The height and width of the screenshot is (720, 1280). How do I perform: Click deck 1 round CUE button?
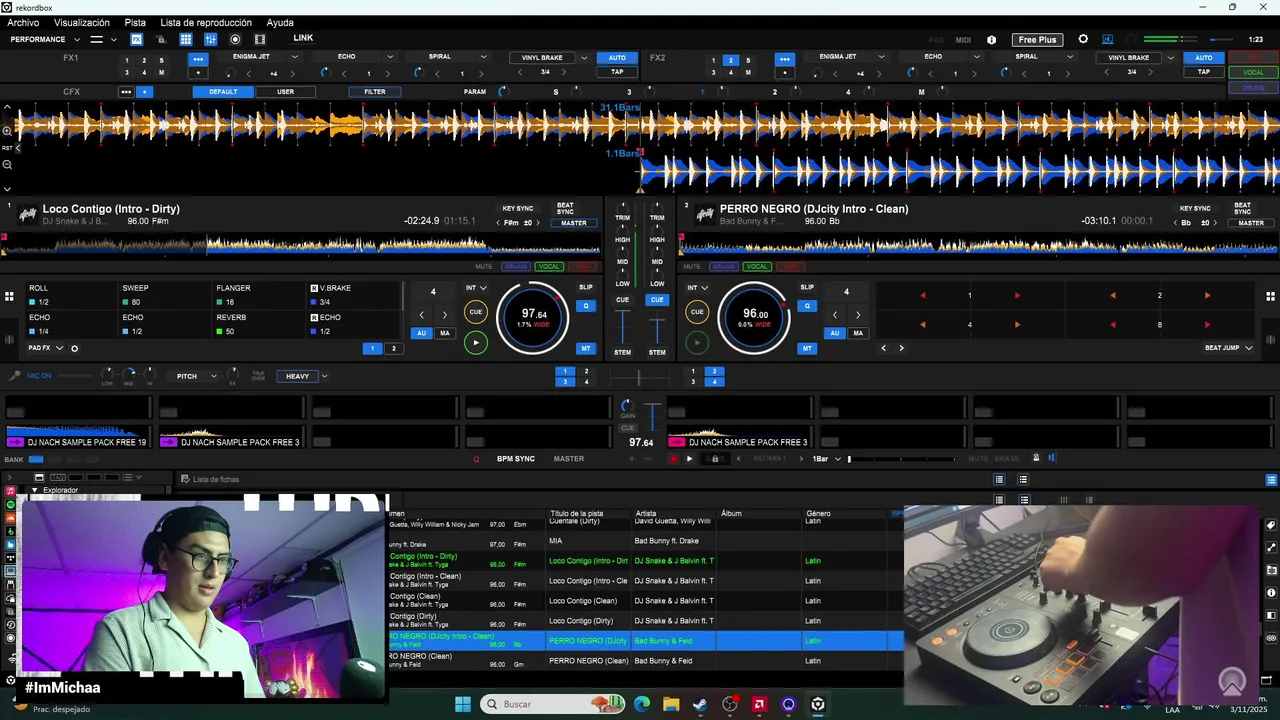[476, 312]
